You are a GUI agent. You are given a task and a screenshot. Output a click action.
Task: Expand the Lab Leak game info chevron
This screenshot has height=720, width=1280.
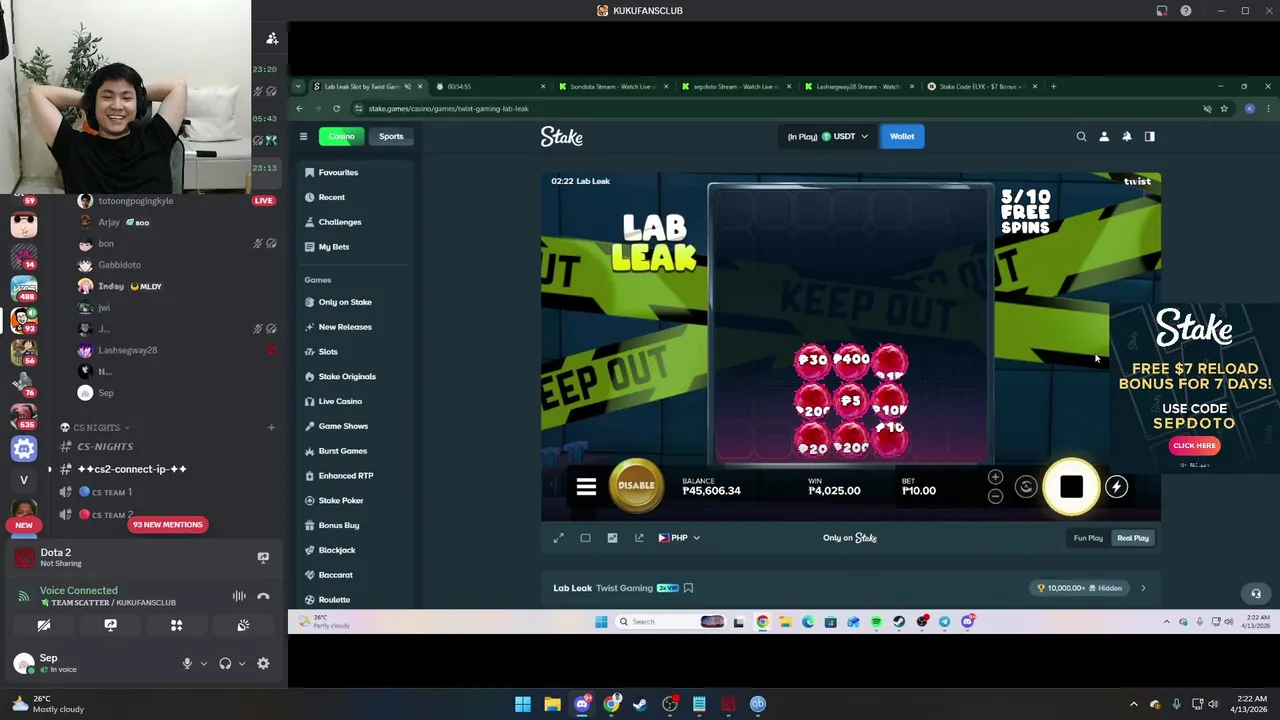[x=1143, y=588]
